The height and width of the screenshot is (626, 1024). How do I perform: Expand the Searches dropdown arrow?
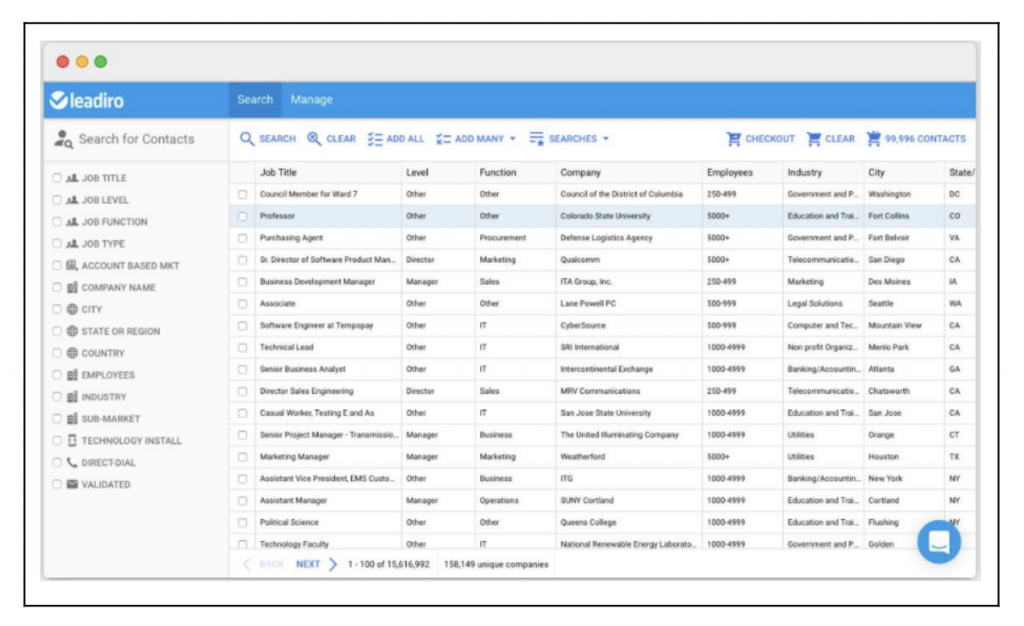click(606, 139)
